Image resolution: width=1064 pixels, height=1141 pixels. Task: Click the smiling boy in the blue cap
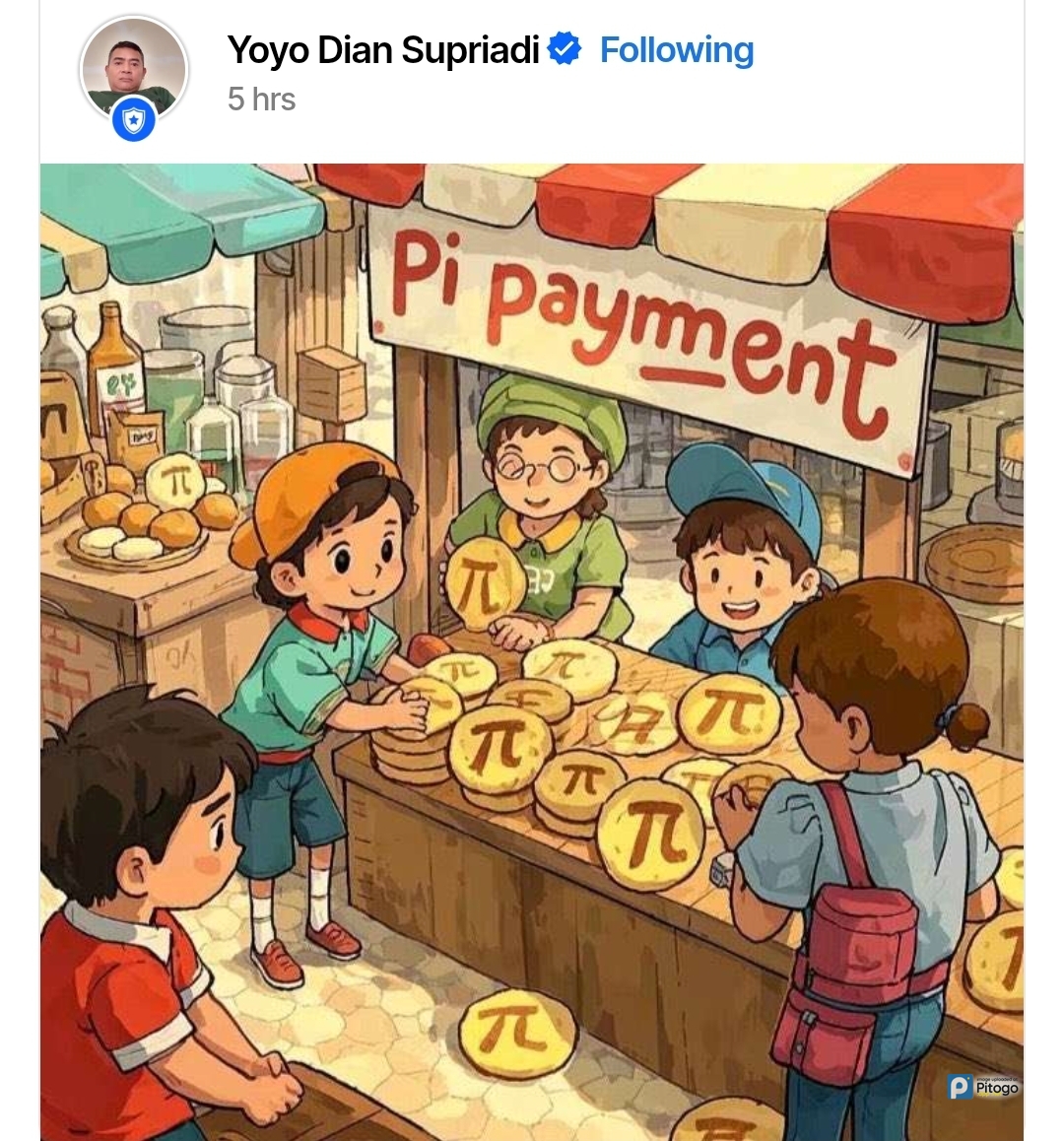(742, 553)
